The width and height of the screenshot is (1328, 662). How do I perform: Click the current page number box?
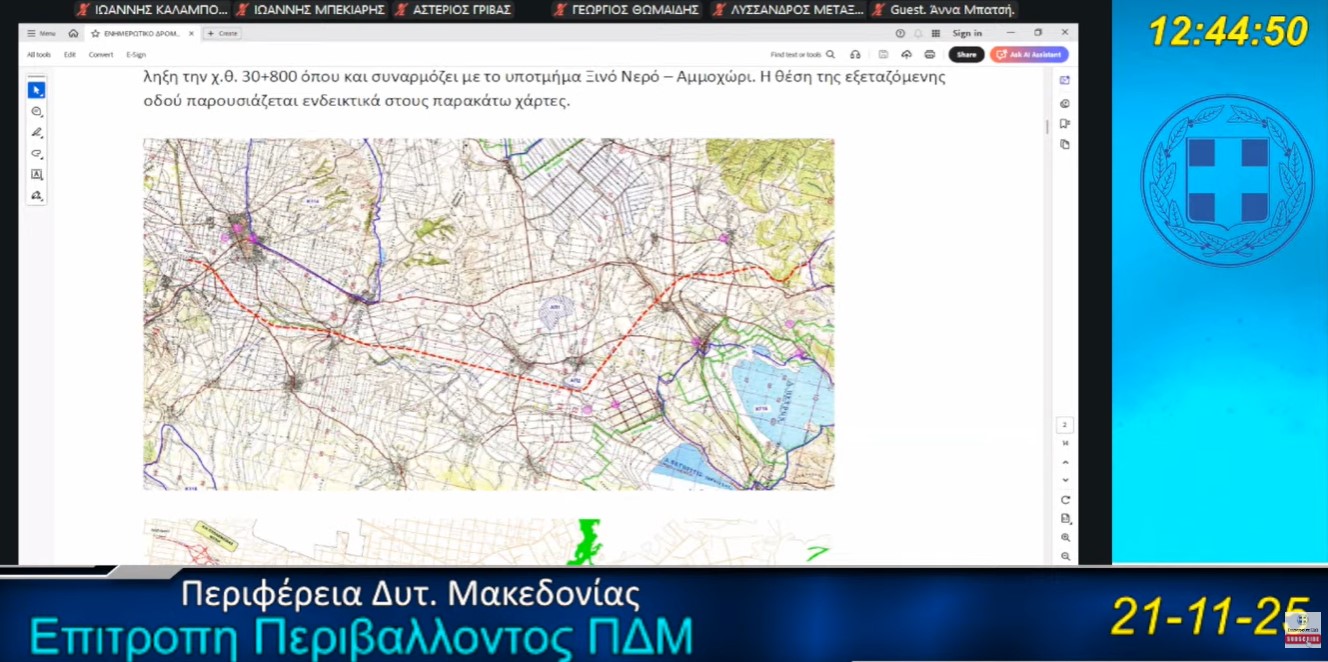point(1065,425)
